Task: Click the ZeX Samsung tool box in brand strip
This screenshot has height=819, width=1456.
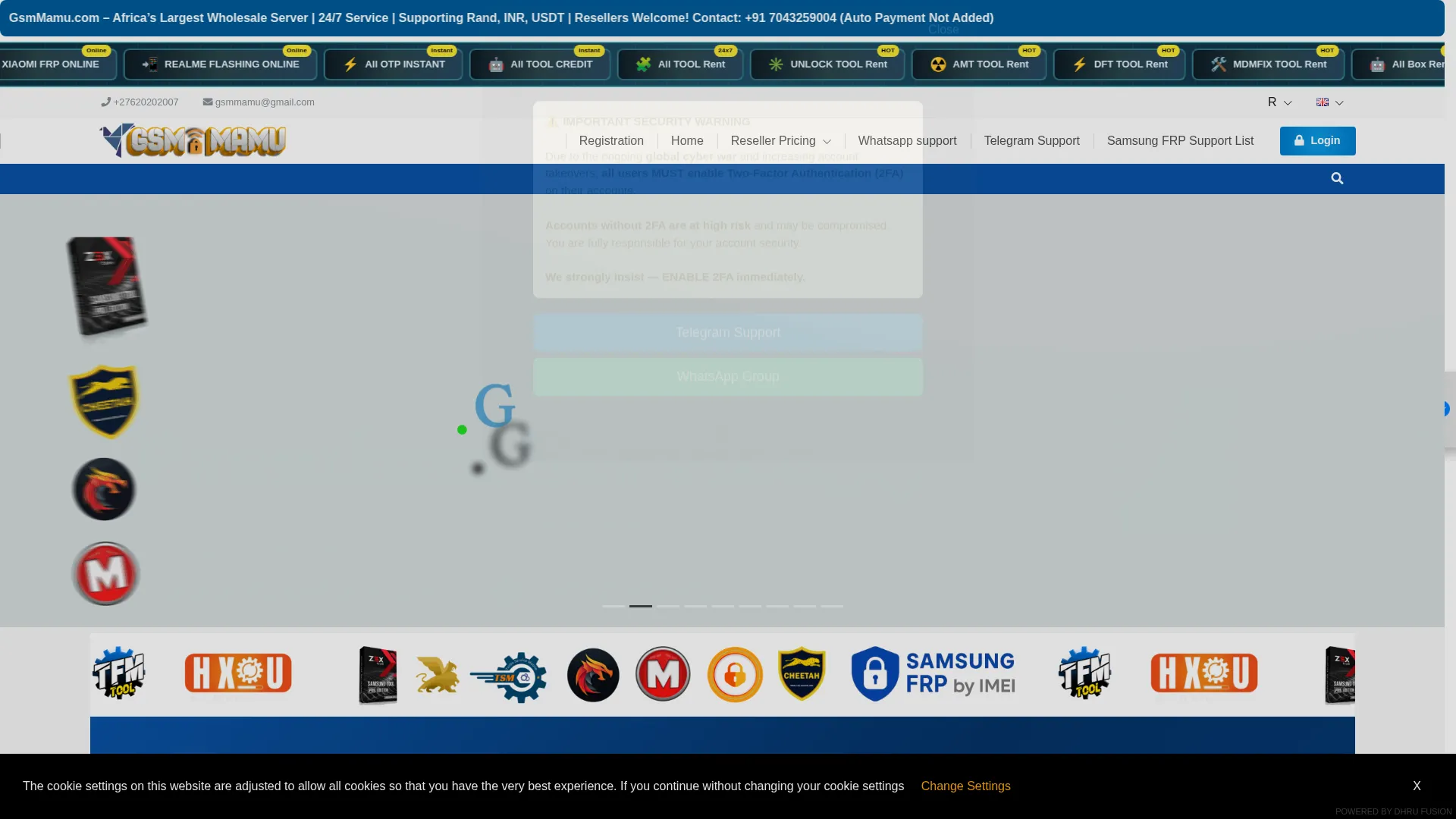Action: pos(378,675)
